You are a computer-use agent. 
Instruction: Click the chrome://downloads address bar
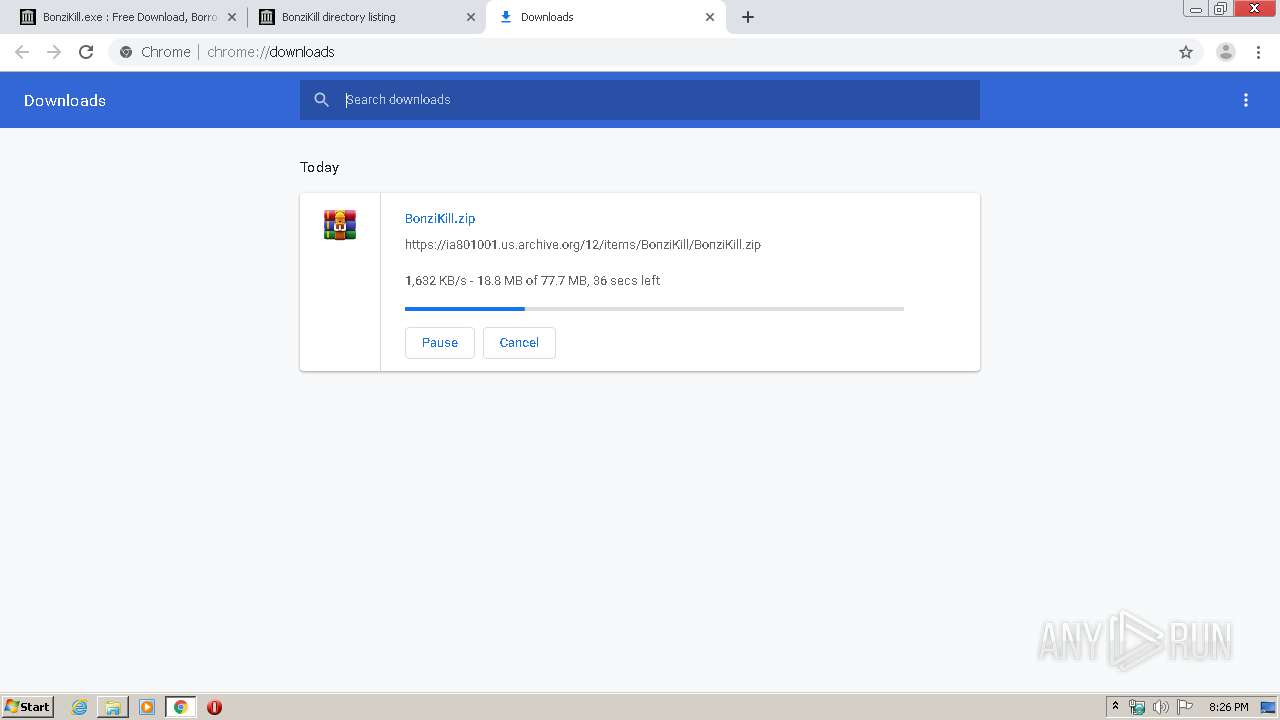coord(640,52)
